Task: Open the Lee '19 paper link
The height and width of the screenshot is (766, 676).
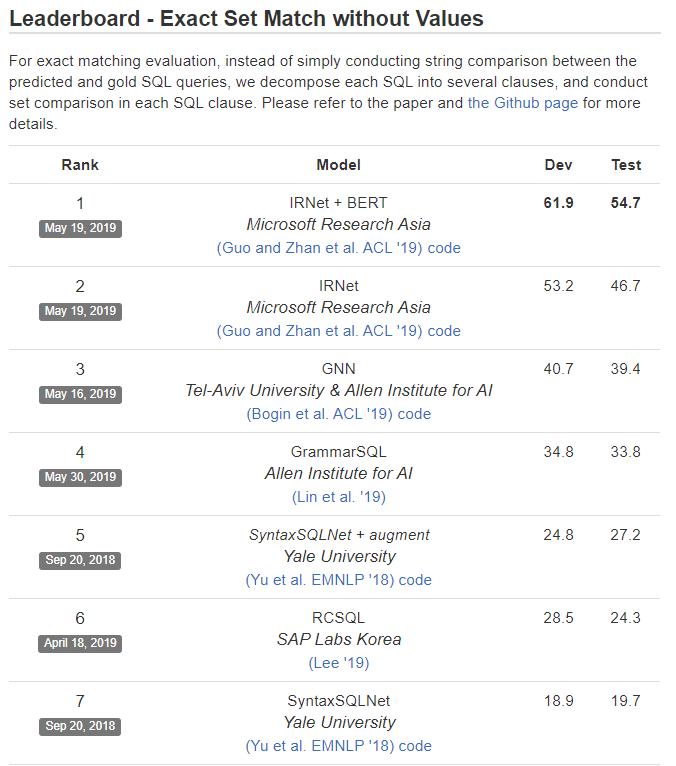Action: pos(339,662)
